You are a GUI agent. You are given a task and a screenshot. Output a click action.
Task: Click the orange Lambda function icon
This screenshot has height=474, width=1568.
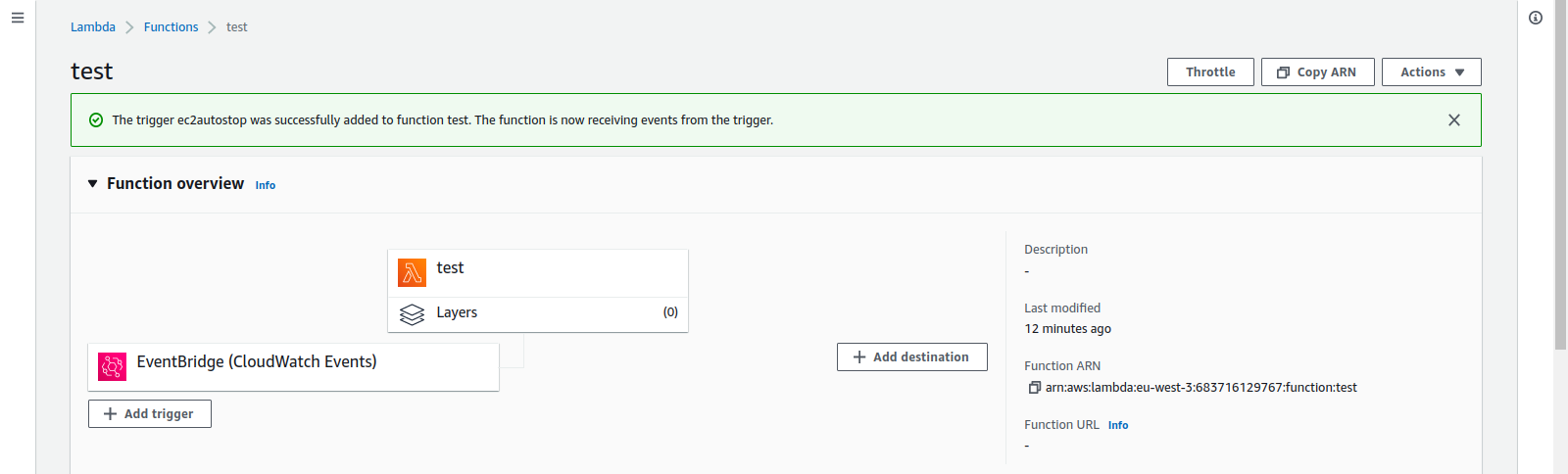click(x=412, y=272)
